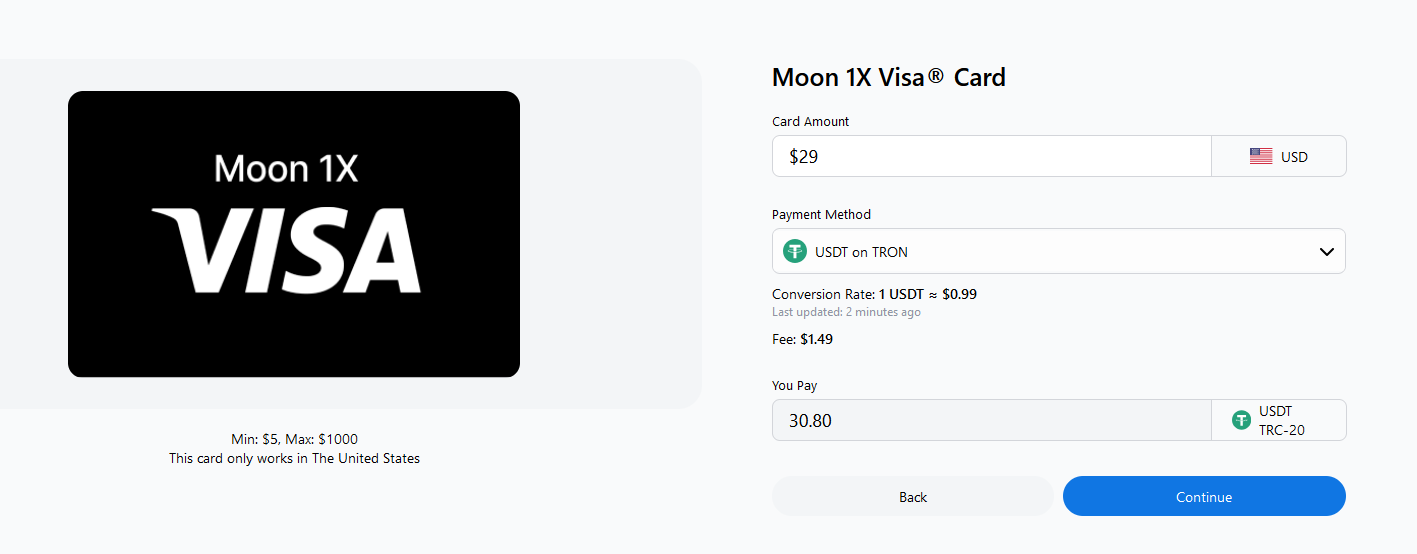The width and height of the screenshot is (1417, 554).
Task: Click the Min $5, Max $1000 note
Action: point(294,439)
